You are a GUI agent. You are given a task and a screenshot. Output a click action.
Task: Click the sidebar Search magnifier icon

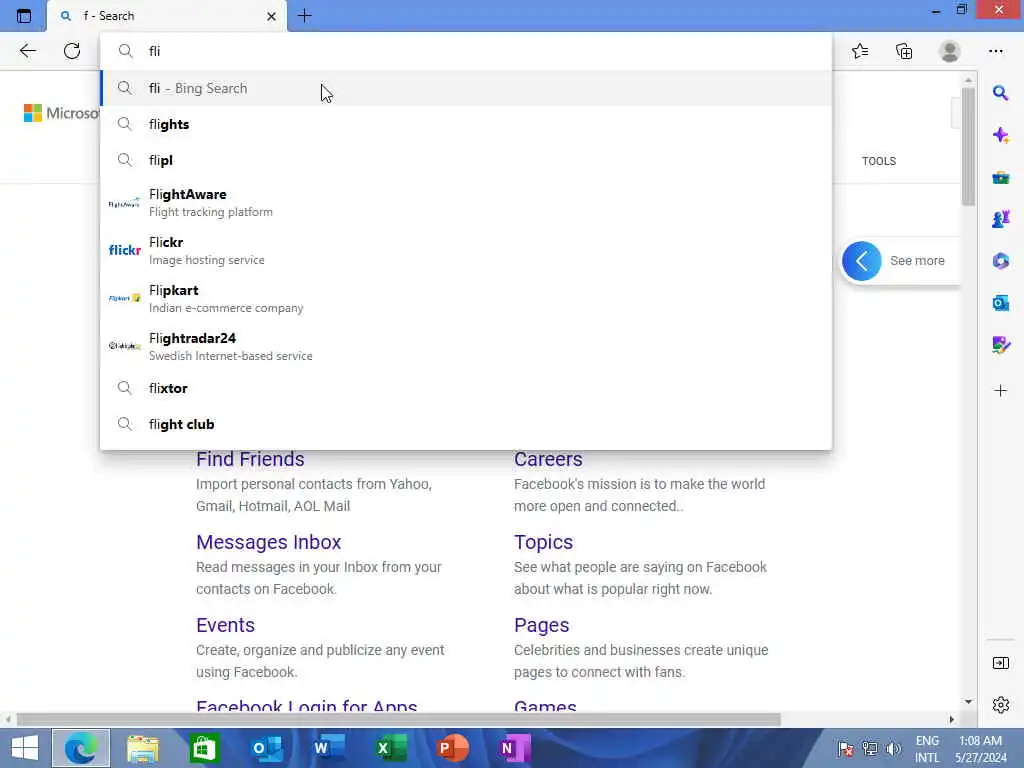(1000, 93)
